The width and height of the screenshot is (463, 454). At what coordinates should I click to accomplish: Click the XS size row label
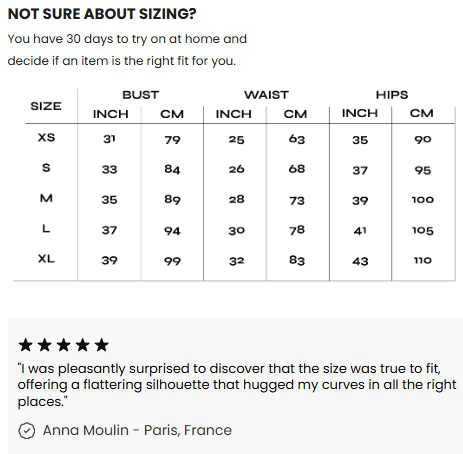46,137
